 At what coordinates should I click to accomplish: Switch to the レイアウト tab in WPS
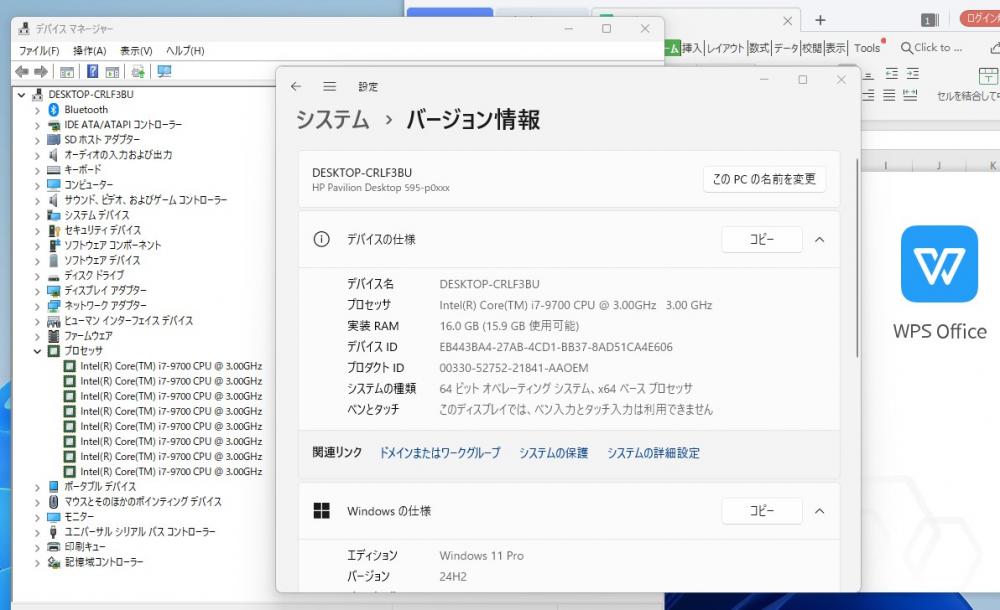[x=725, y=48]
